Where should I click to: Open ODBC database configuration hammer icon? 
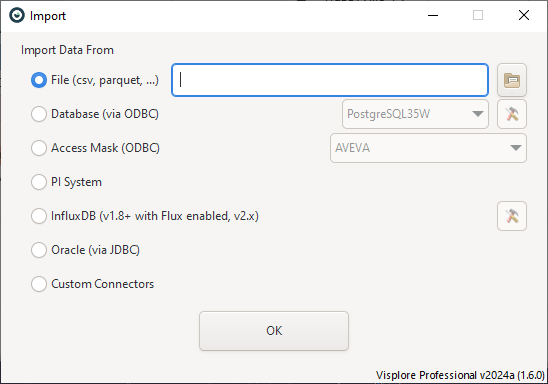pyautogui.click(x=512, y=114)
